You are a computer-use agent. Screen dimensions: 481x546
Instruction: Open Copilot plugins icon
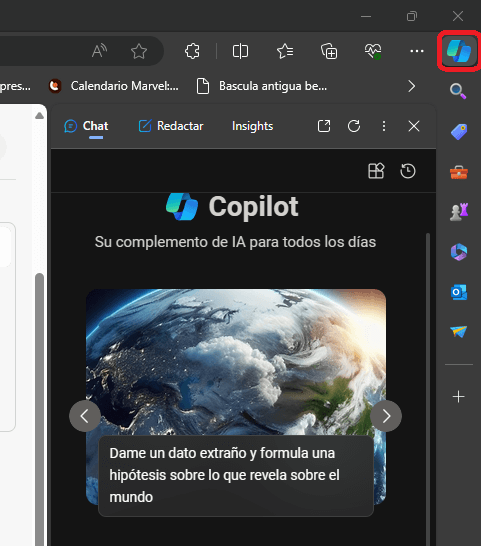pyautogui.click(x=376, y=171)
